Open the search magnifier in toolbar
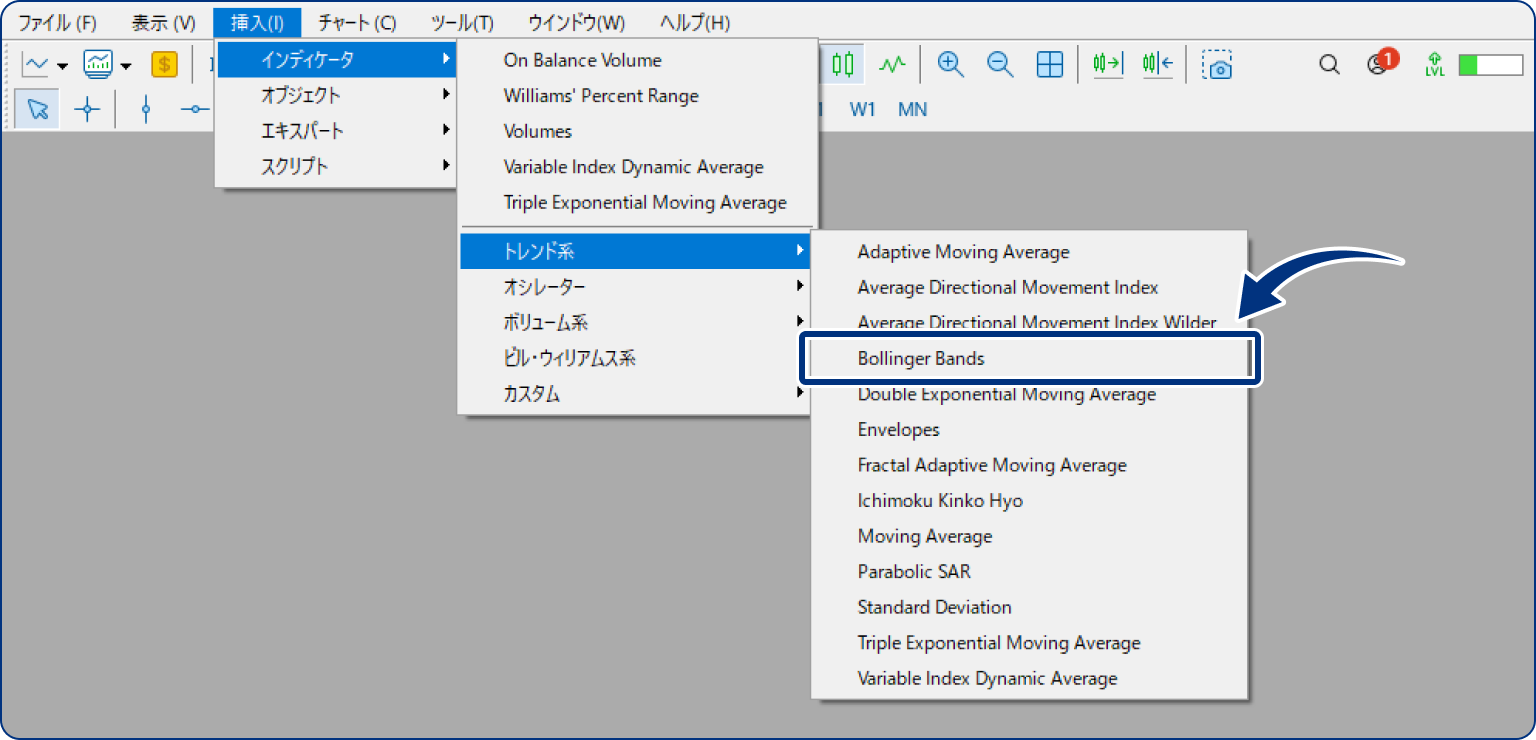The width and height of the screenshot is (1536, 740). coord(1328,65)
